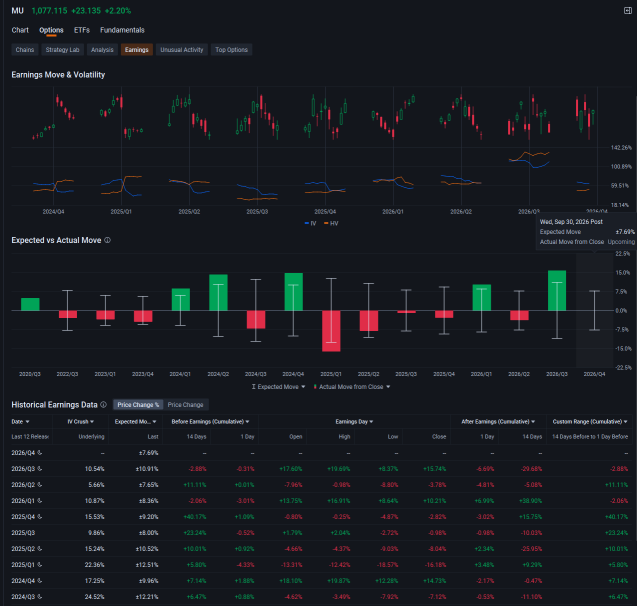Click the moon icon next to 2026/Q3
Image resolution: width=637 pixels, height=606 pixels.
[40, 469]
